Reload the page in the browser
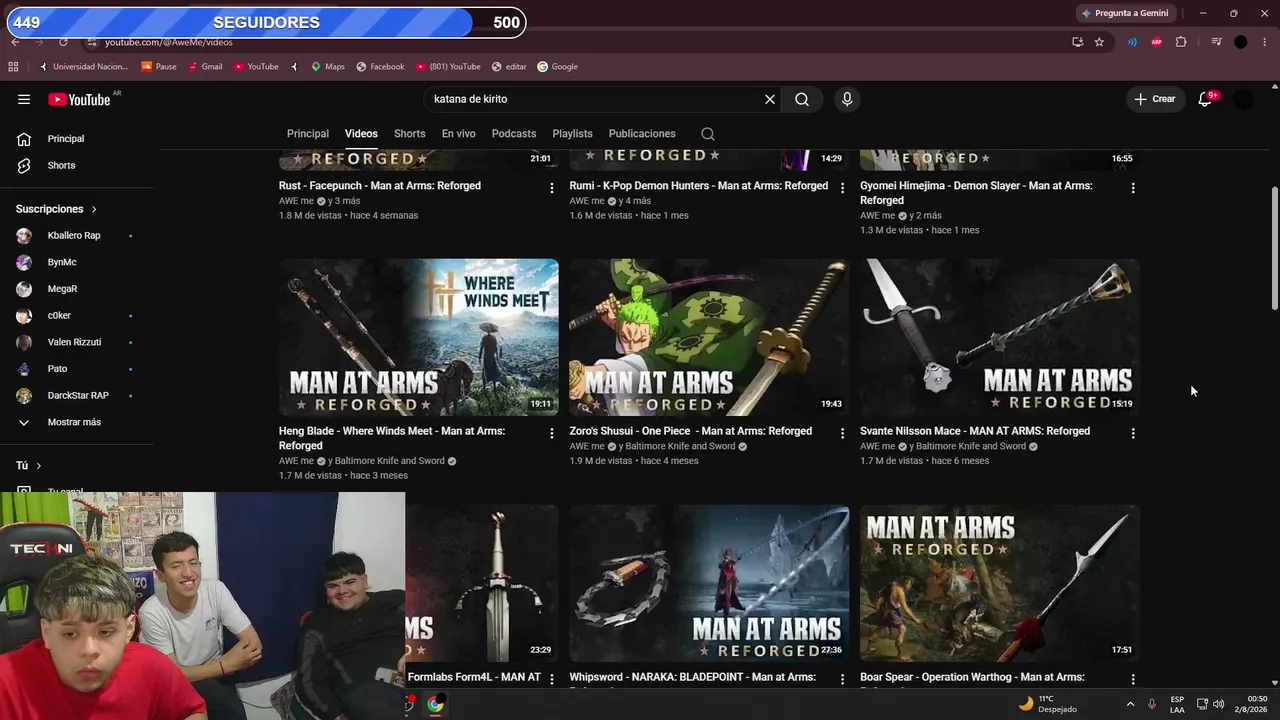The width and height of the screenshot is (1280, 720). [63, 42]
